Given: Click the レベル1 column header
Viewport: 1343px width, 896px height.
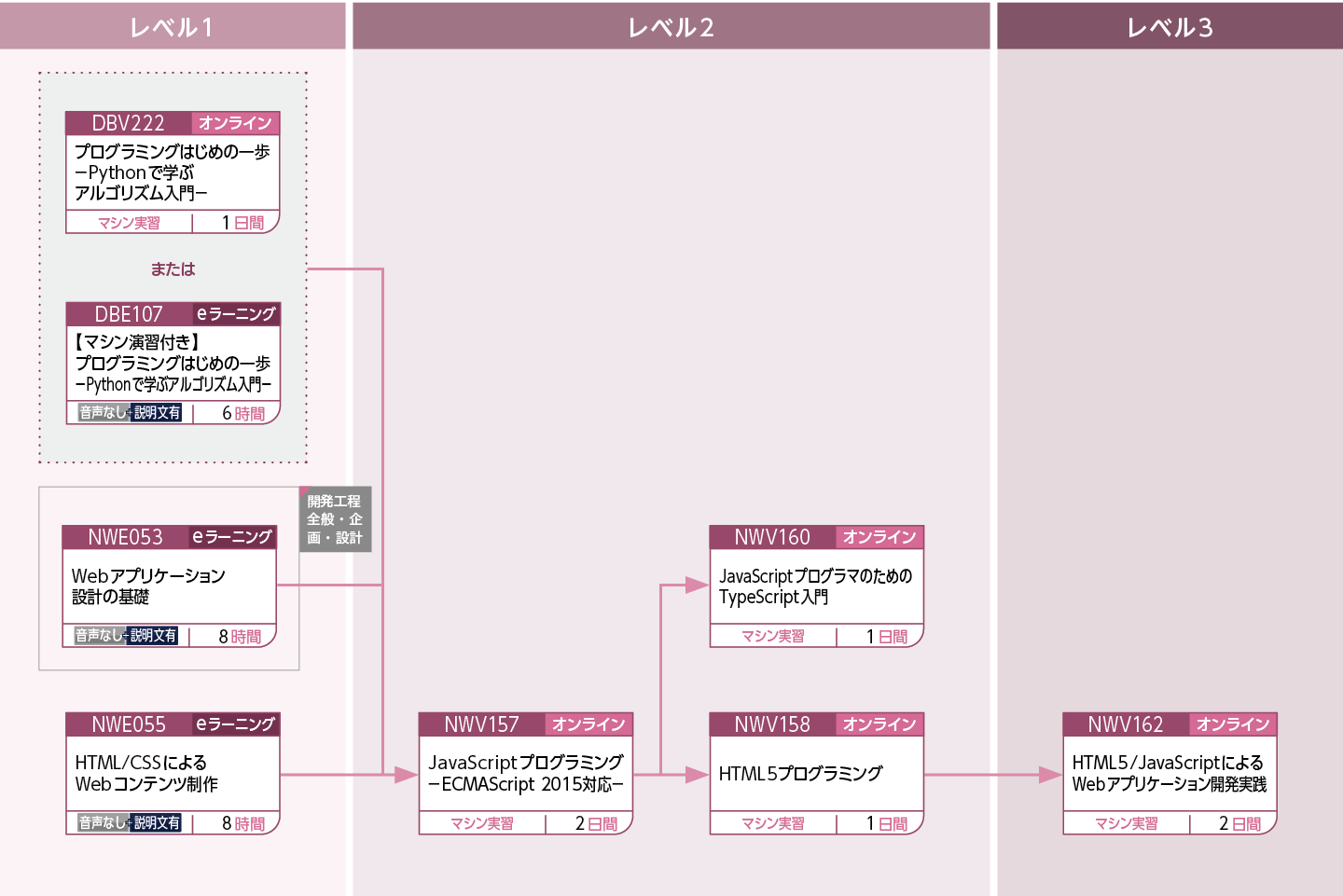Looking at the screenshot, I should click(x=173, y=26).
